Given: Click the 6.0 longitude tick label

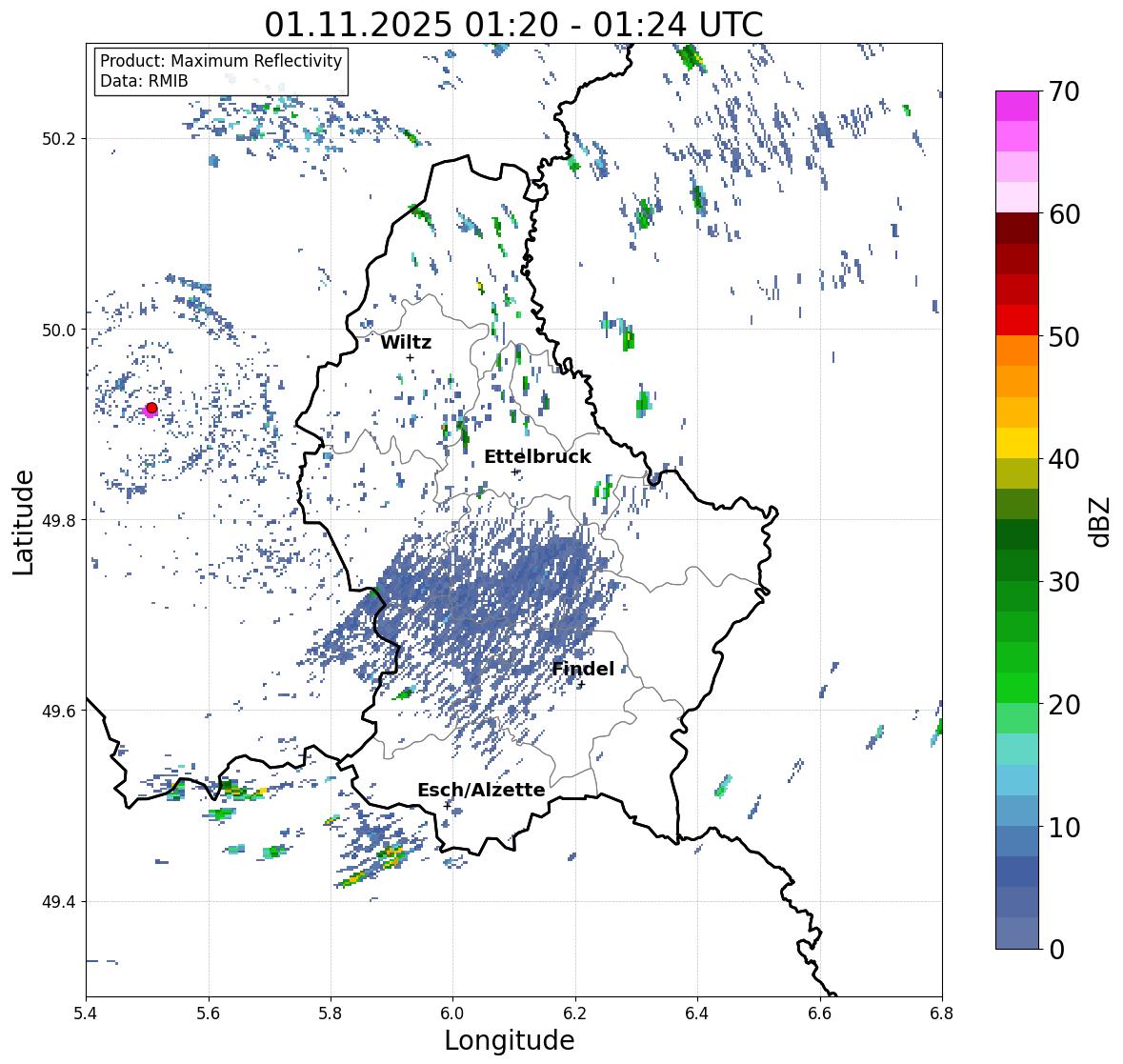Looking at the screenshot, I should coord(452,1014).
